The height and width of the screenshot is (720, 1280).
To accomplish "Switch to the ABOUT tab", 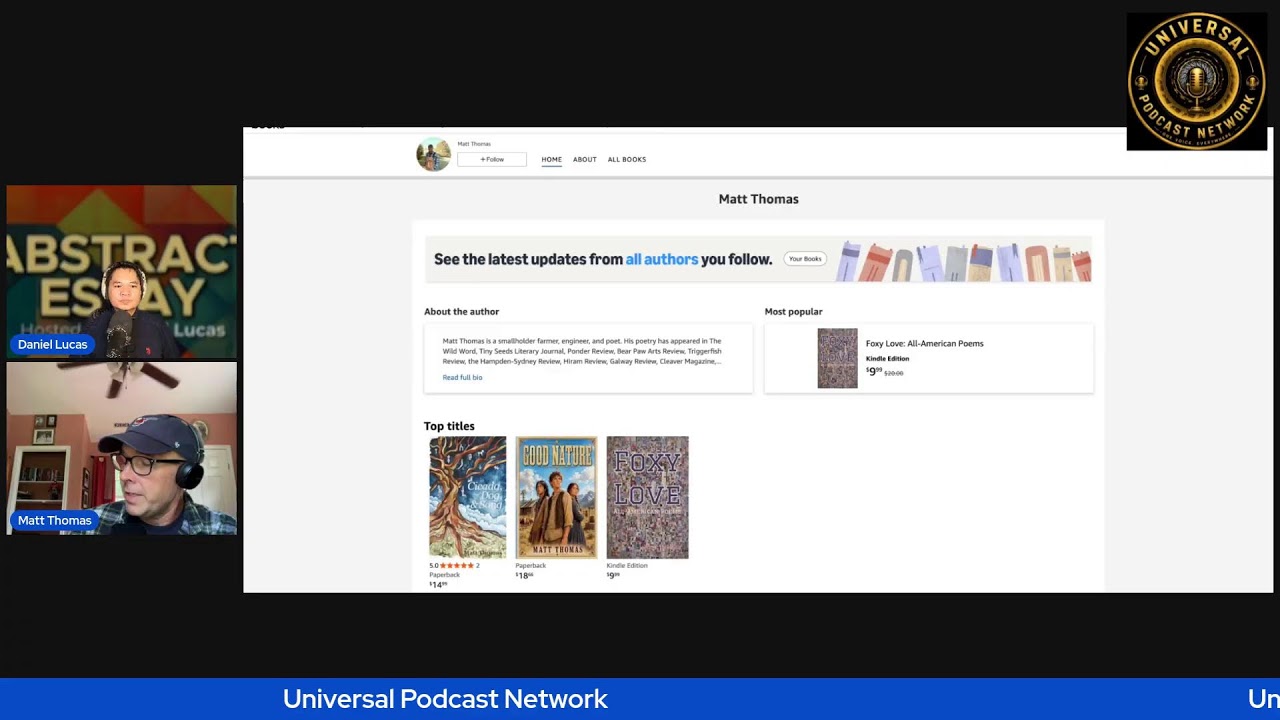I will pos(585,159).
